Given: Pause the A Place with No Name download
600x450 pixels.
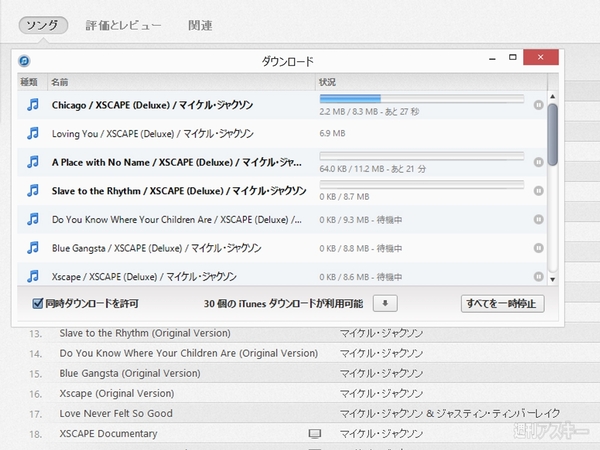Looking at the screenshot, I should tap(538, 162).
